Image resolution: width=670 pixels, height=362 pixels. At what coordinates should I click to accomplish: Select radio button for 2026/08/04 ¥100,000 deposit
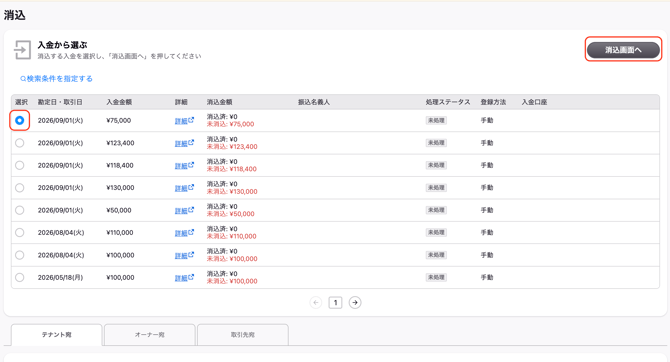[20, 255]
